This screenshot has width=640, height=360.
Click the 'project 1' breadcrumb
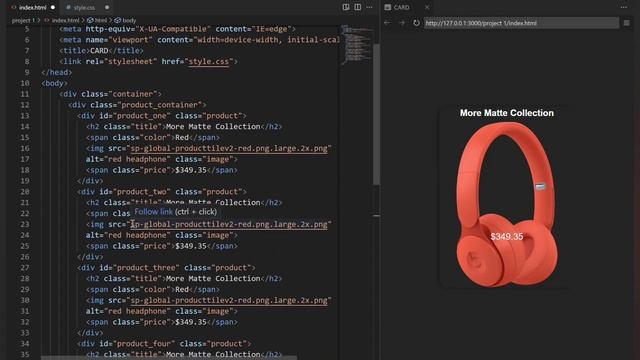(x=23, y=20)
